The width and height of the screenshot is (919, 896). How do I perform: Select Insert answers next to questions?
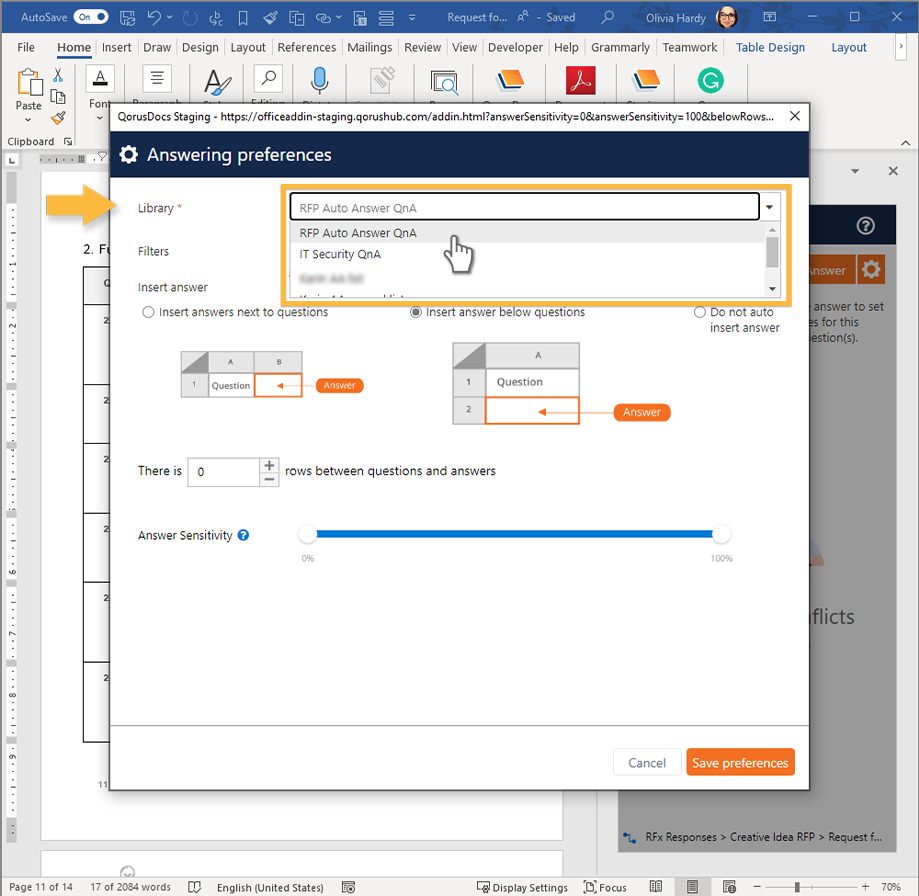[148, 312]
